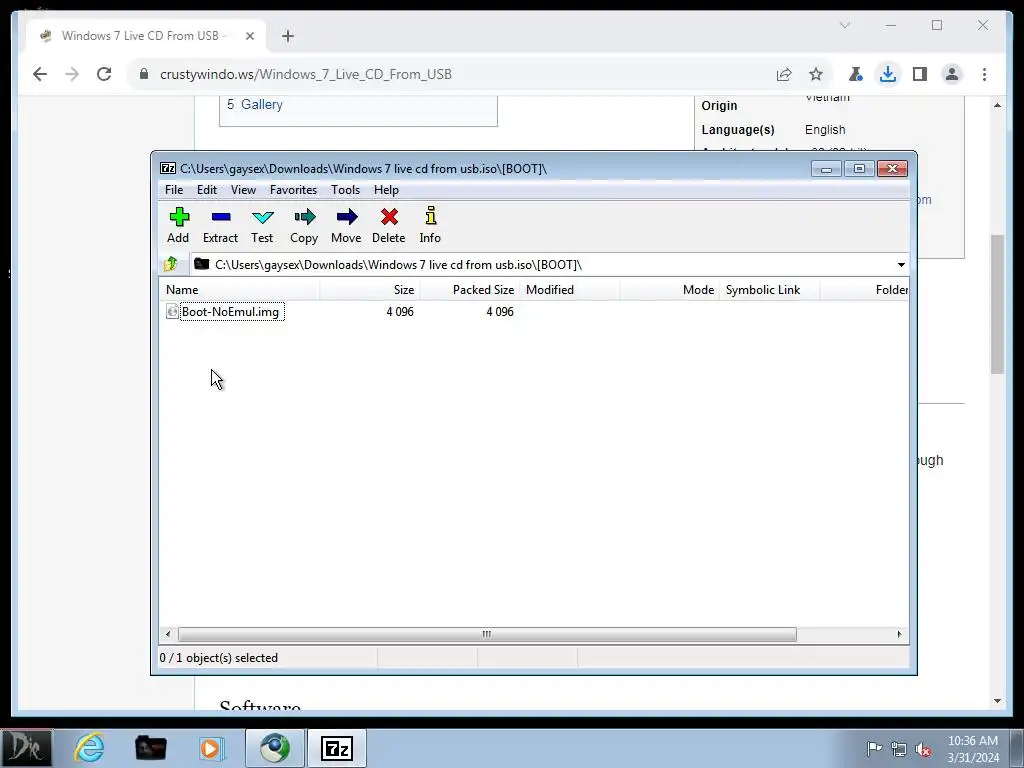
Task: Click 7-Zip horizontal scrollbar thumb
Action: click(487, 634)
